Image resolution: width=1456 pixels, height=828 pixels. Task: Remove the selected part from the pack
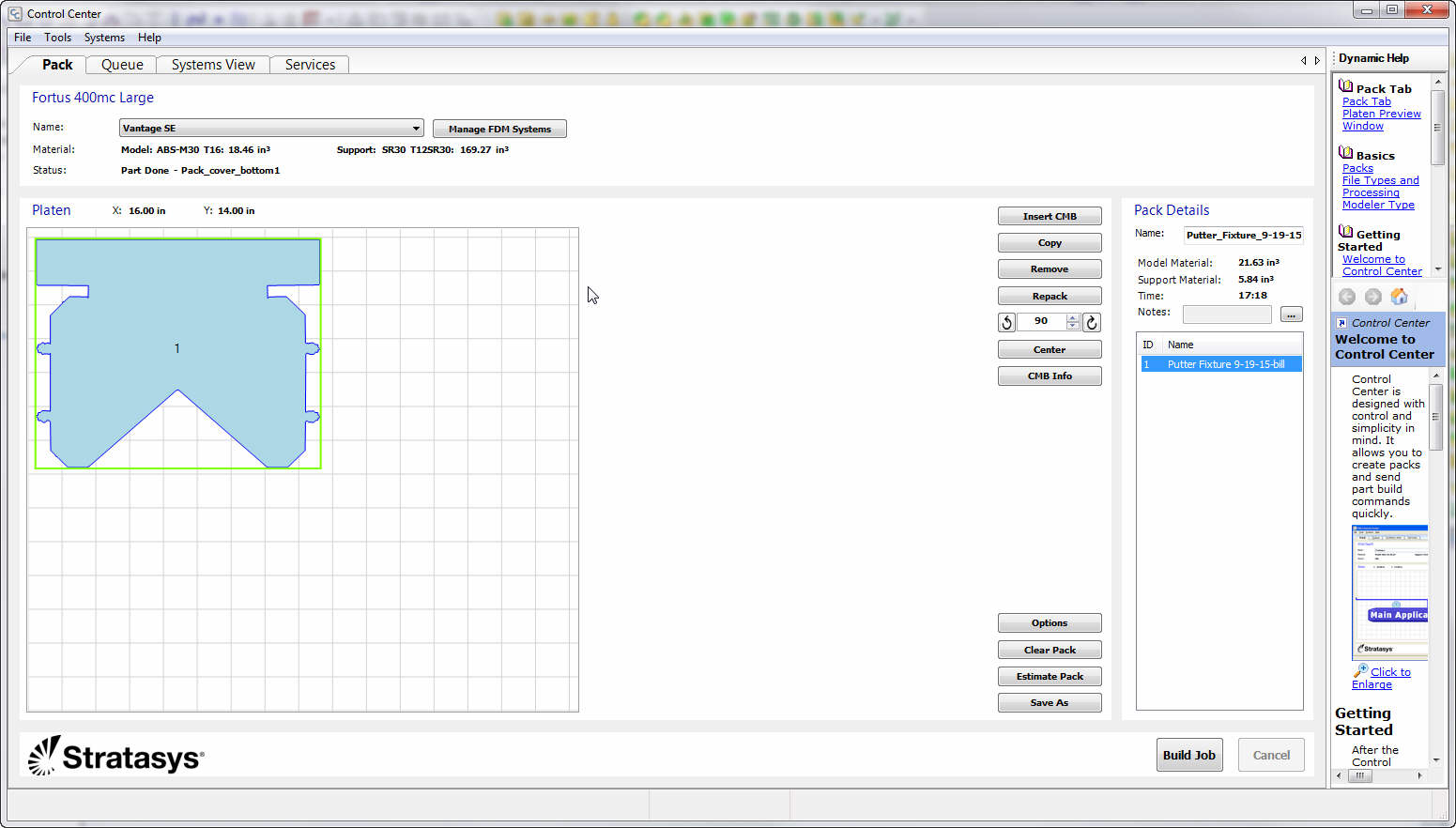point(1050,269)
